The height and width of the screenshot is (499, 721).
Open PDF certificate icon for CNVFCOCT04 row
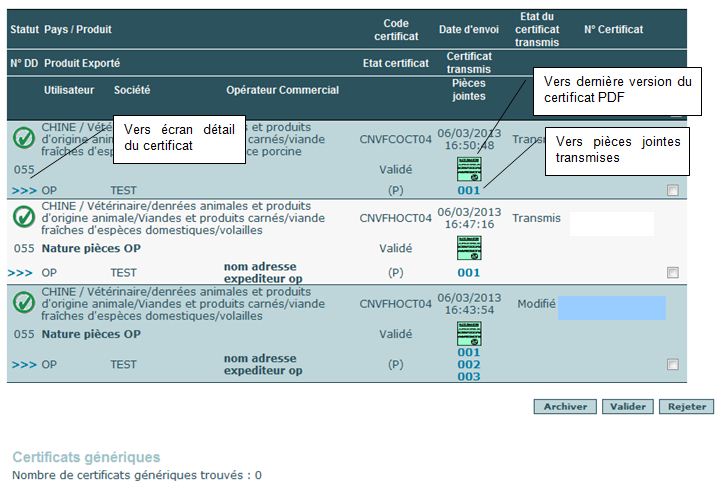point(469,169)
